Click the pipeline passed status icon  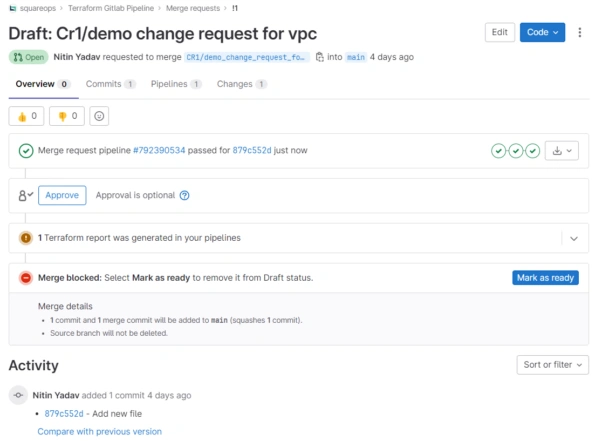click(26, 151)
